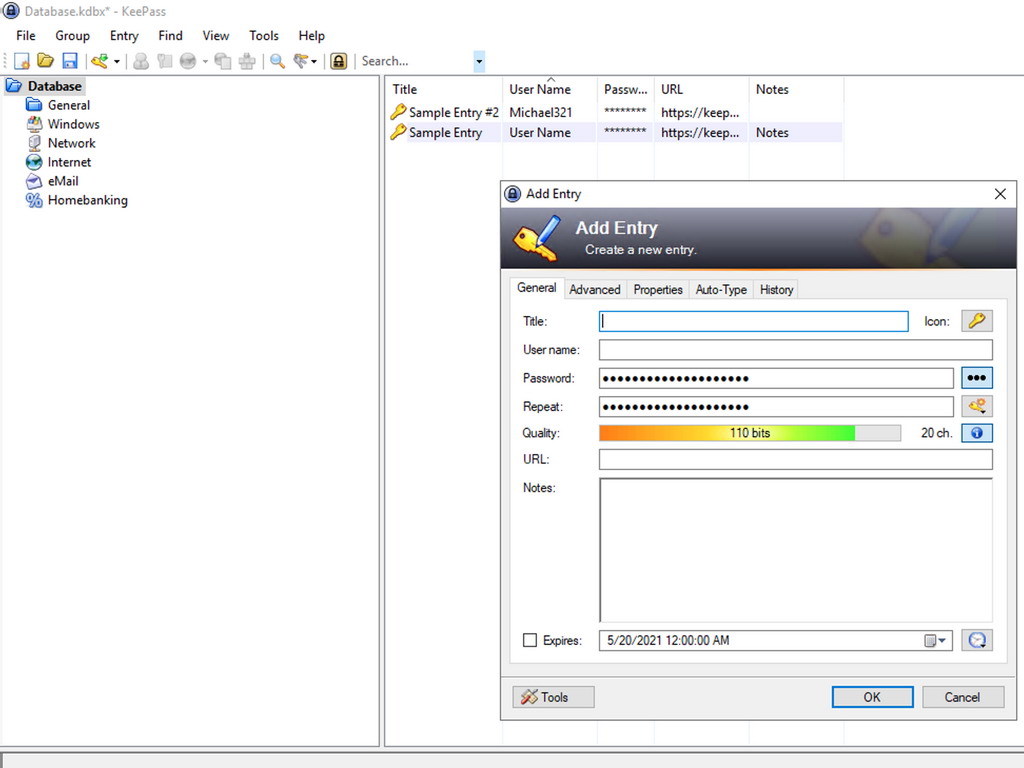This screenshot has width=1024, height=768.
Task: Click the Copy Password toolbar icon
Action: [x=165, y=61]
